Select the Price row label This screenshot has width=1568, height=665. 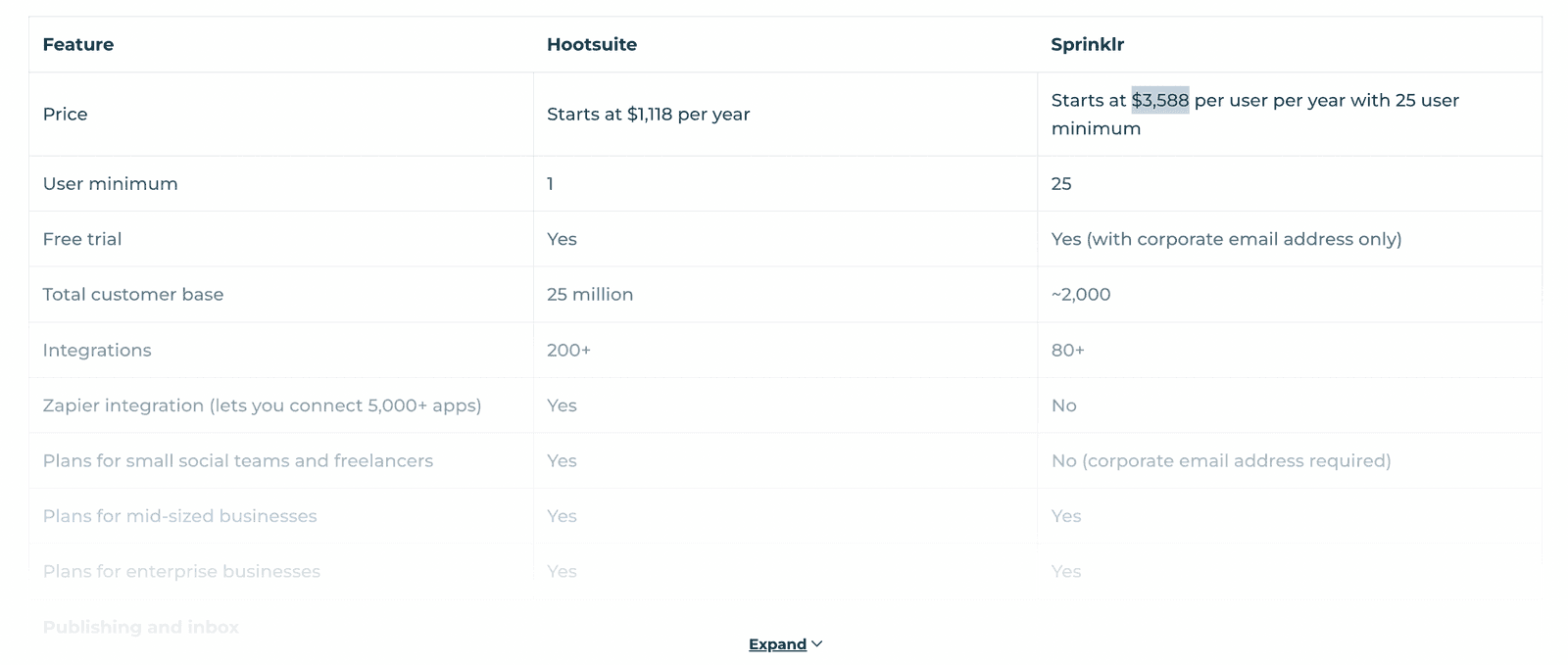pyautogui.click(x=65, y=114)
